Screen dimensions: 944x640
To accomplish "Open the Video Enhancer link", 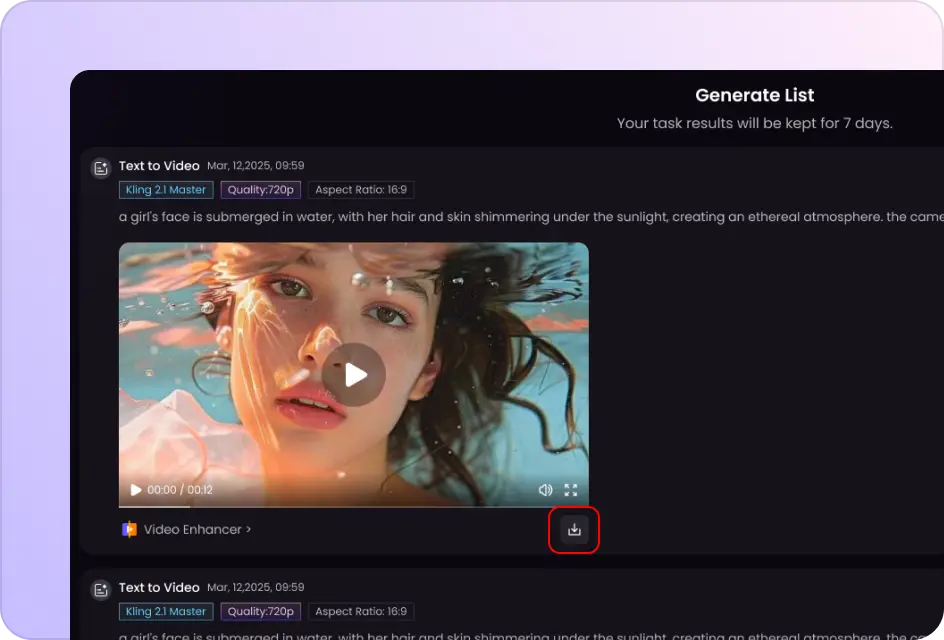I will coord(197,529).
